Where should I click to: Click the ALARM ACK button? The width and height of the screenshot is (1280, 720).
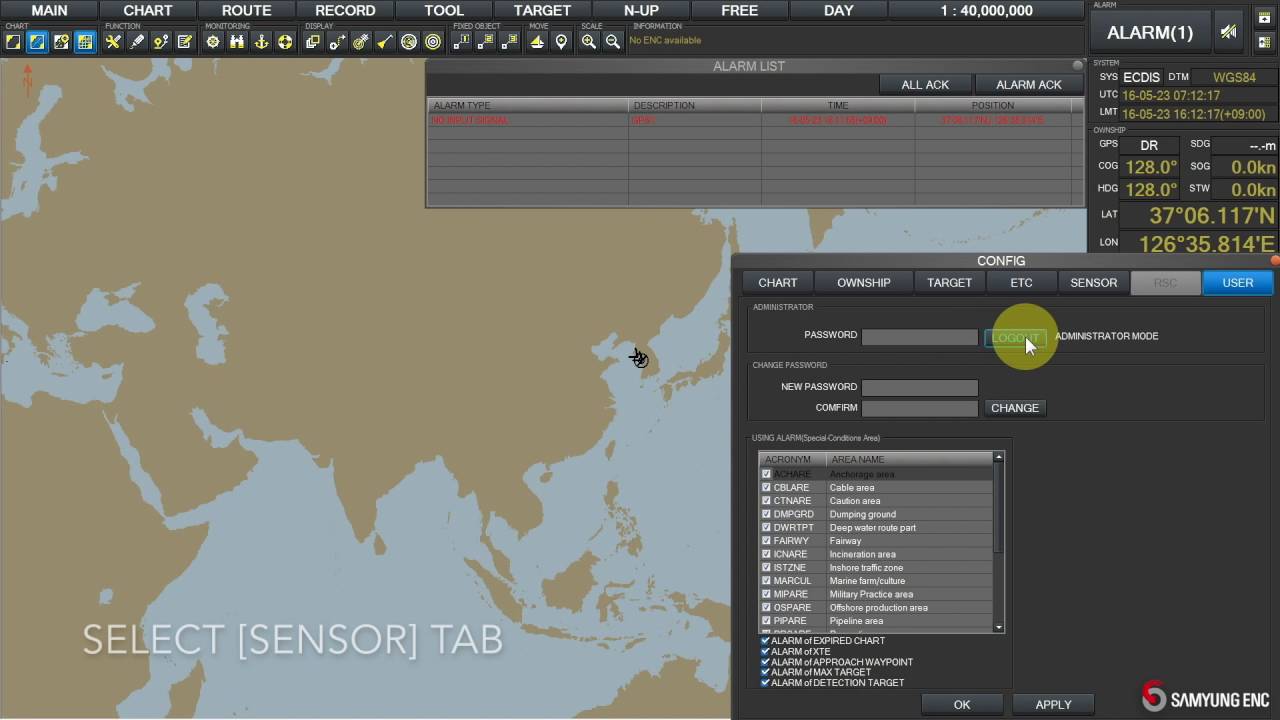(1029, 85)
